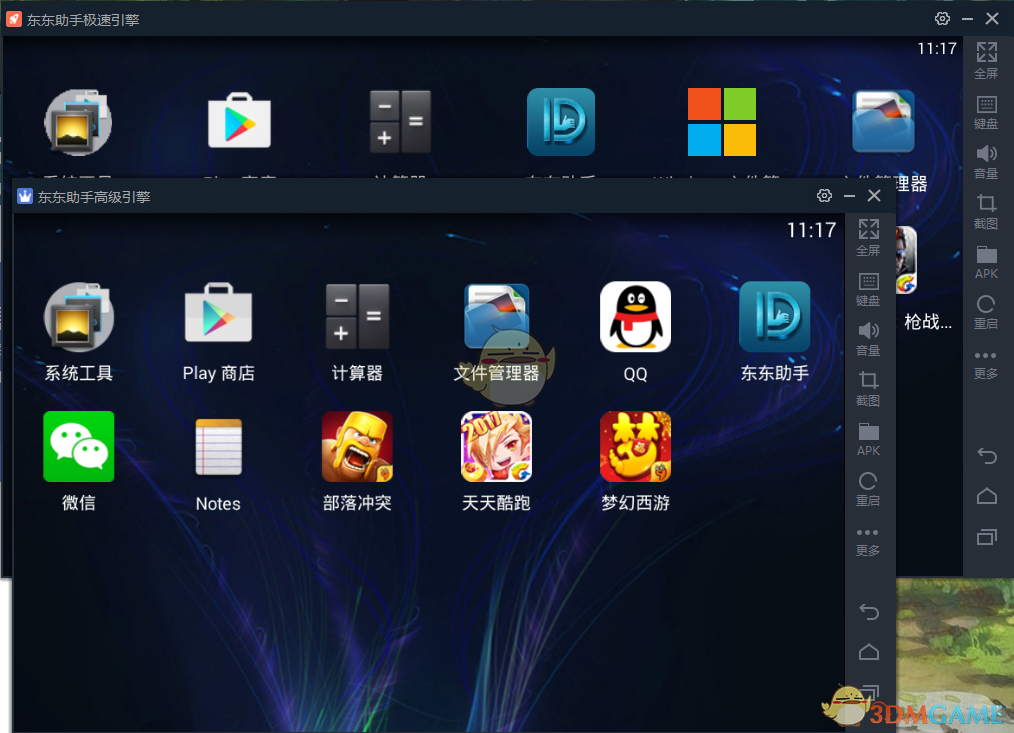Viewport: 1014px width, 733px height.
Task: Open calculator icon in 极速引擎 window
Action: [400, 122]
